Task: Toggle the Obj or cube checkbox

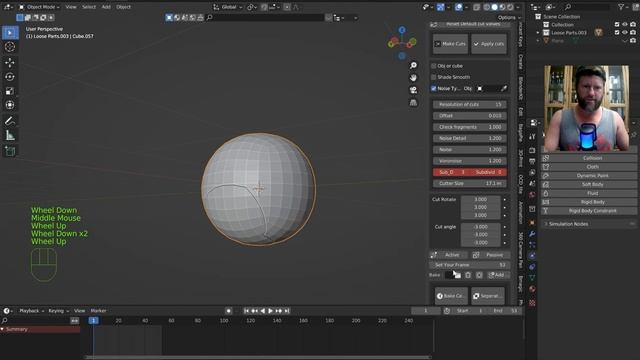Action: click(433, 66)
